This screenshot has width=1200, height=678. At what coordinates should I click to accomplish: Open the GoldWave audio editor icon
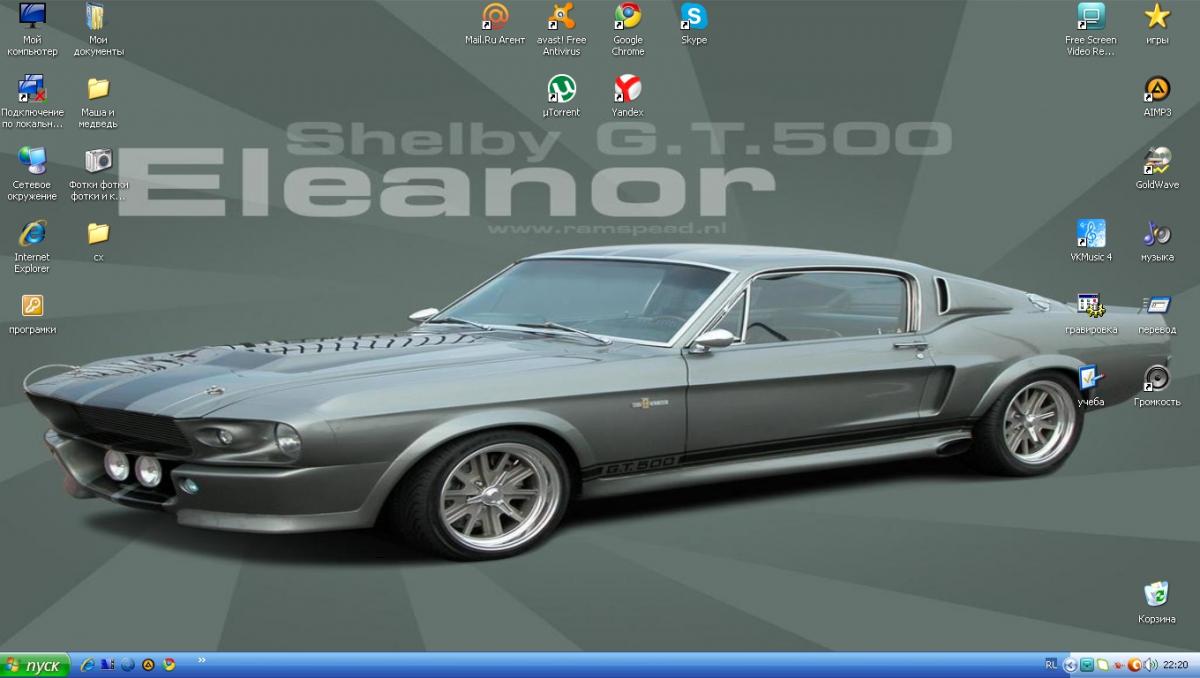point(1157,161)
